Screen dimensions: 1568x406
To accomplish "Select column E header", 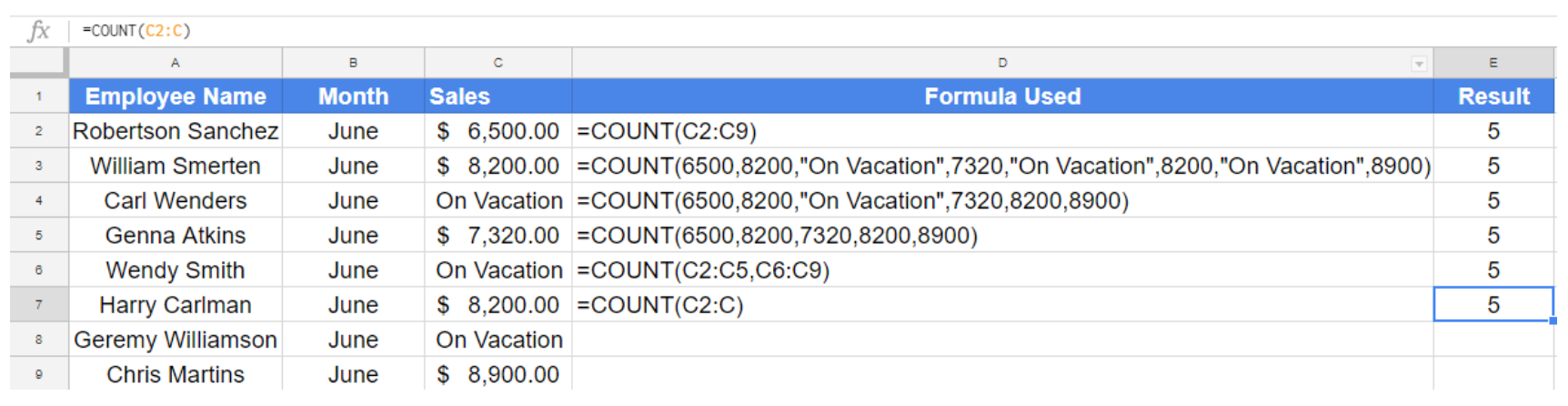I will point(1493,63).
